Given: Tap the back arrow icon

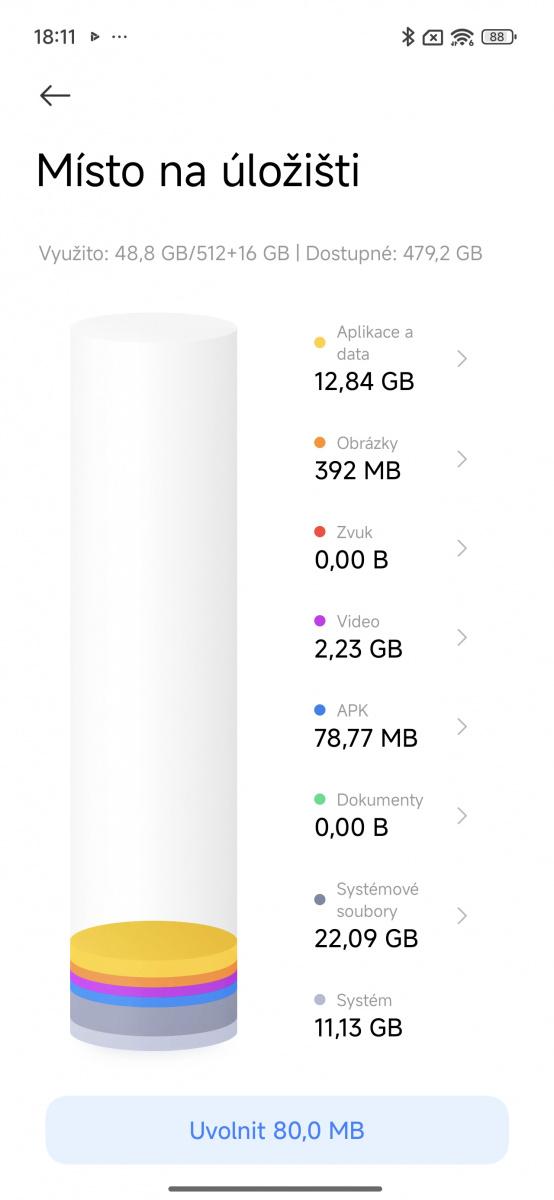Looking at the screenshot, I should [55, 95].
